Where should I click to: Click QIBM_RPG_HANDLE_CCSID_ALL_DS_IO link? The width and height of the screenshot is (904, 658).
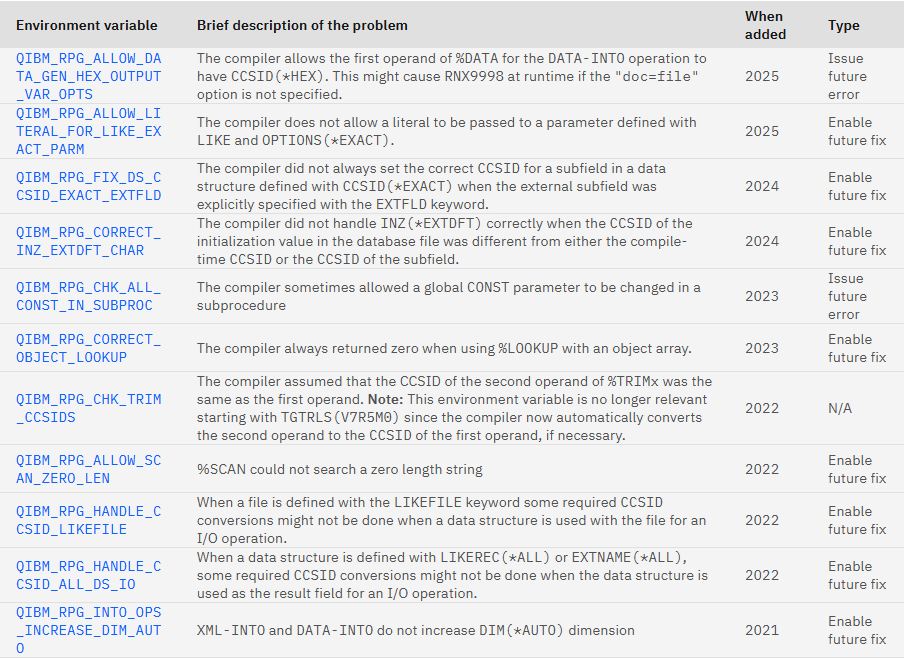[88, 575]
